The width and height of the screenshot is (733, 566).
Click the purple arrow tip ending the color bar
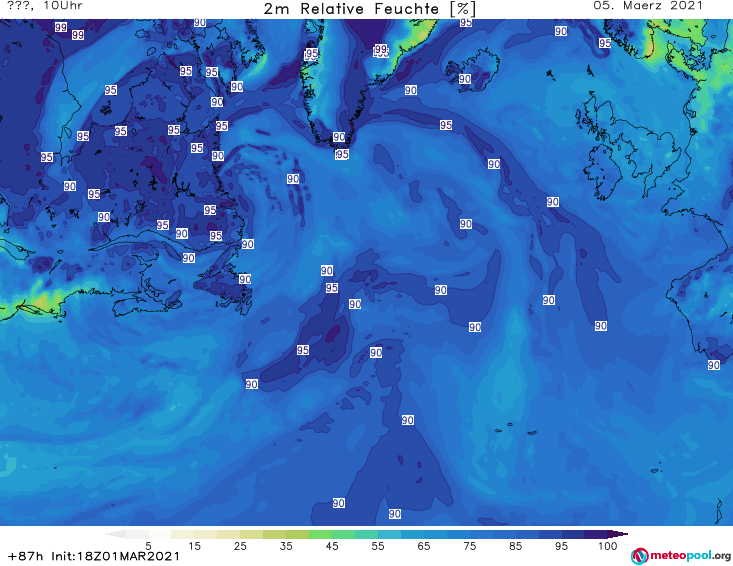[618, 534]
